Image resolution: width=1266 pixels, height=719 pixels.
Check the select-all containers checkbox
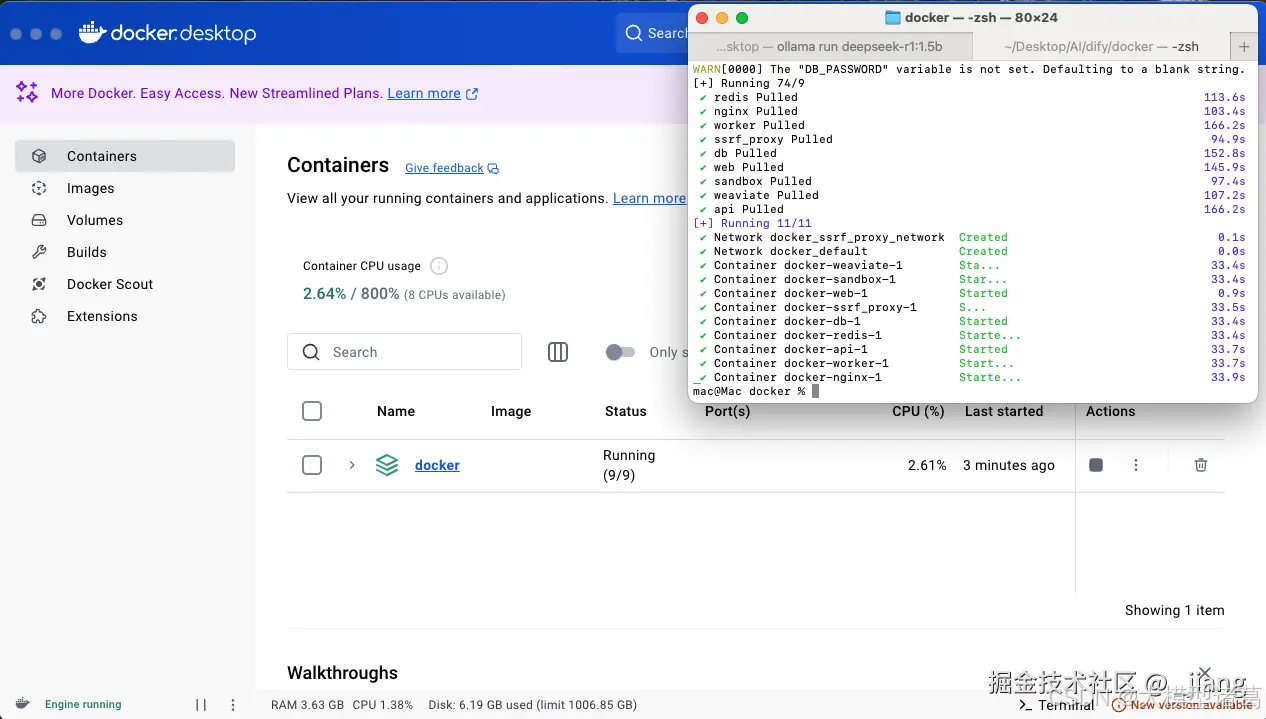(x=312, y=411)
